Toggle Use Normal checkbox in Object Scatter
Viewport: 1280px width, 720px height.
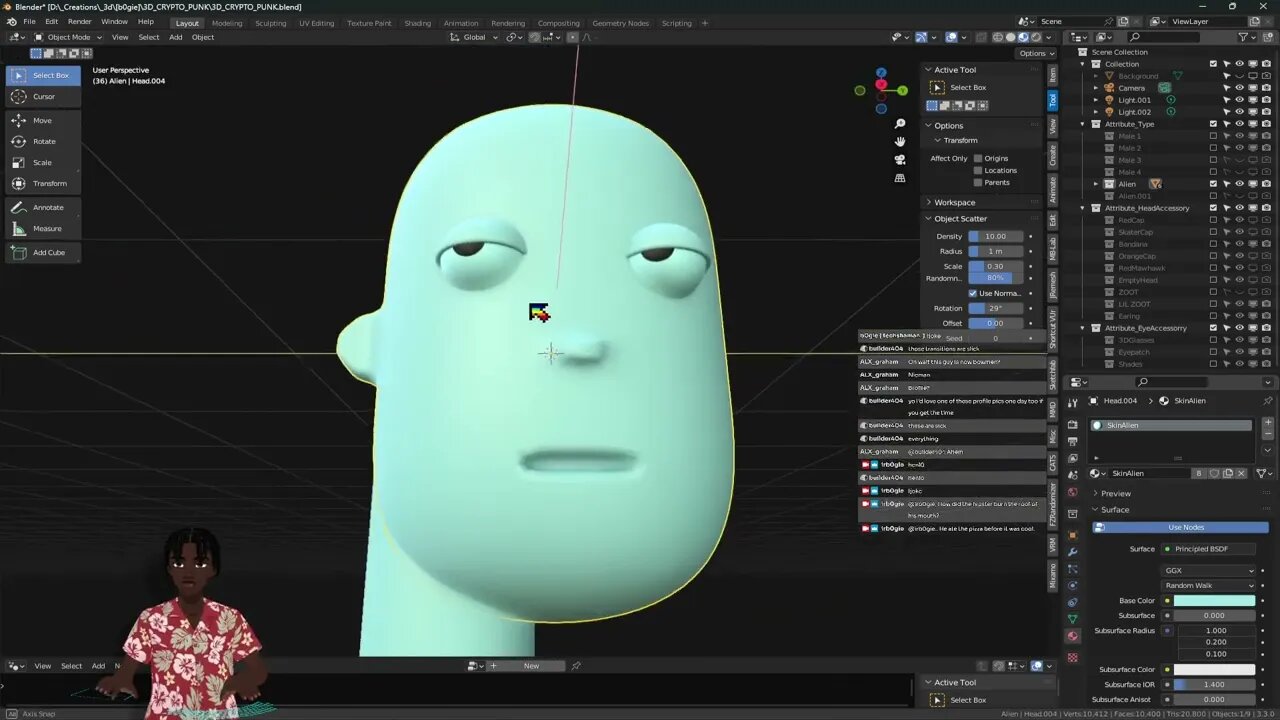(973, 293)
